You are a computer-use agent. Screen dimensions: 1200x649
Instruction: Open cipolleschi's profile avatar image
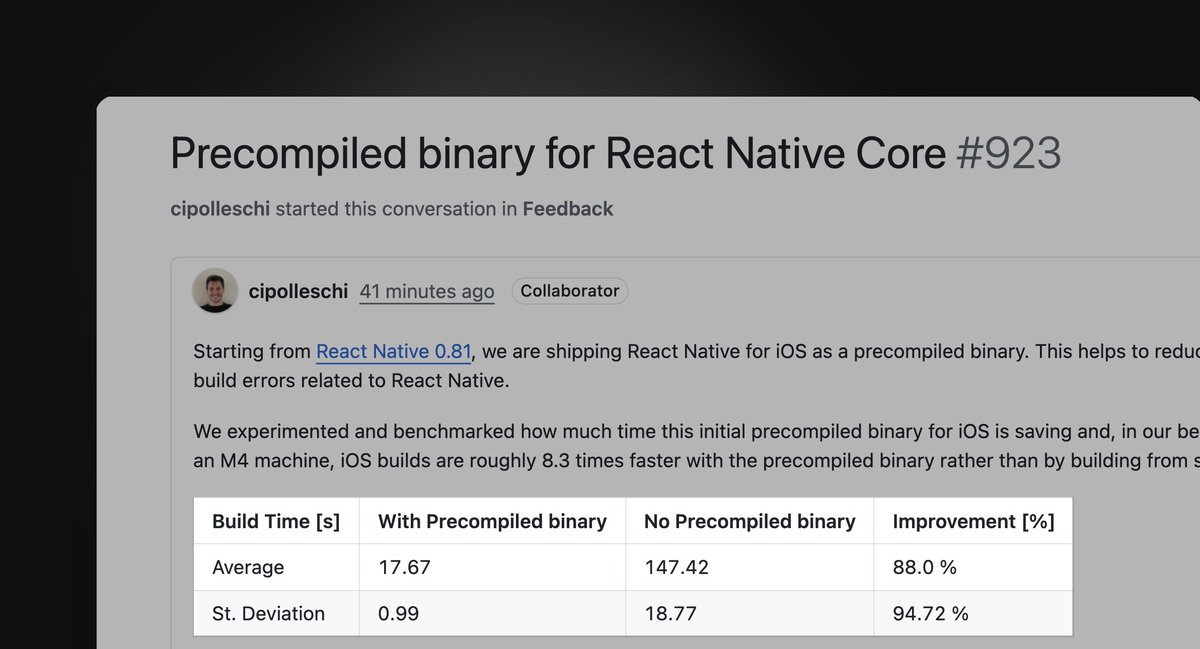pyautogui.click(x=215, y=291)
